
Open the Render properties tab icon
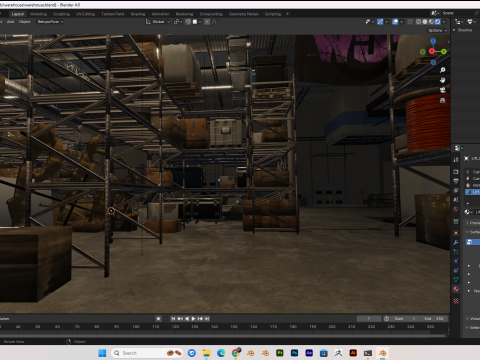point(456,172)
